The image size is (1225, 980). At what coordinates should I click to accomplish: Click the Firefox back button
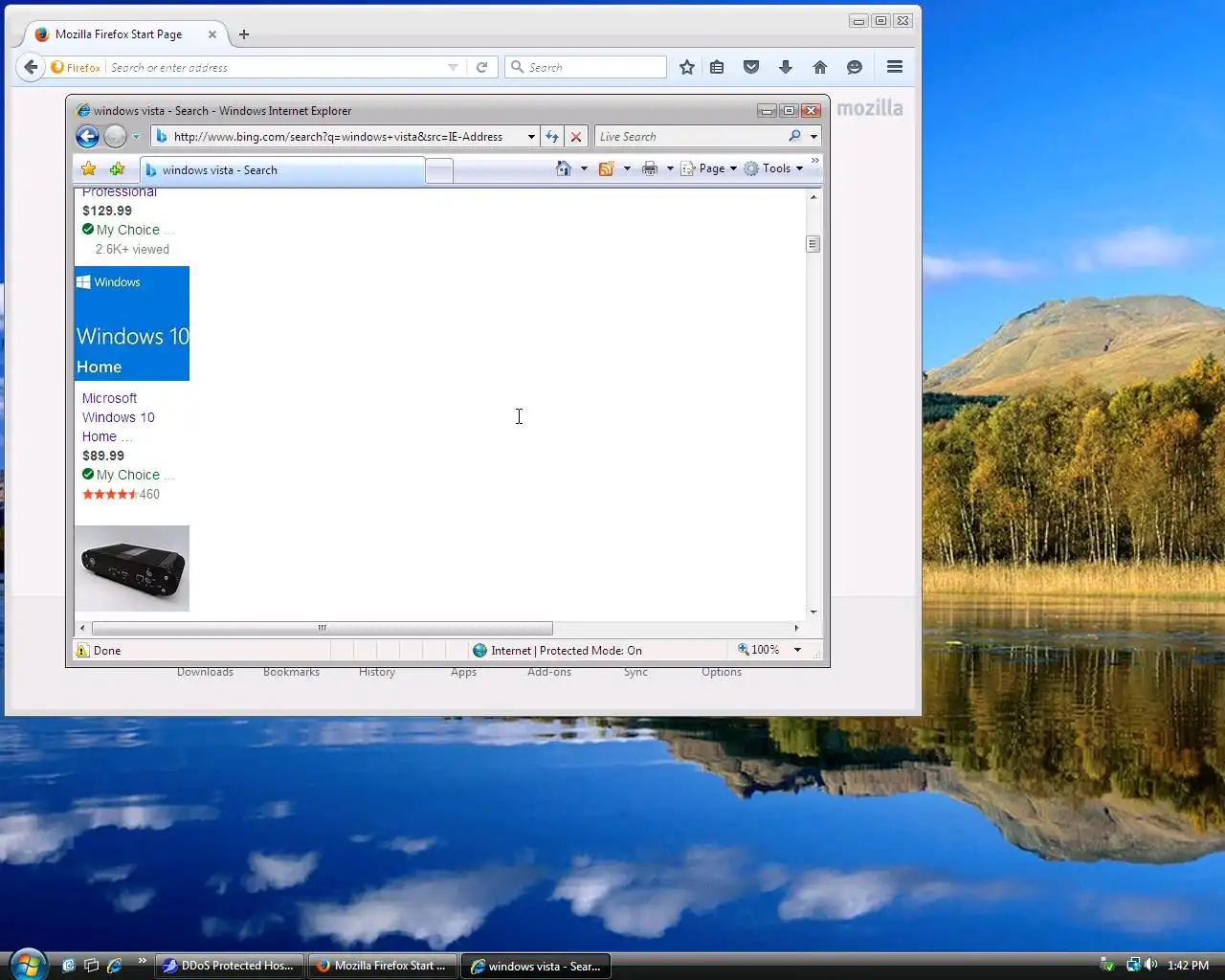pyautogui.click(x=31, y=67)
